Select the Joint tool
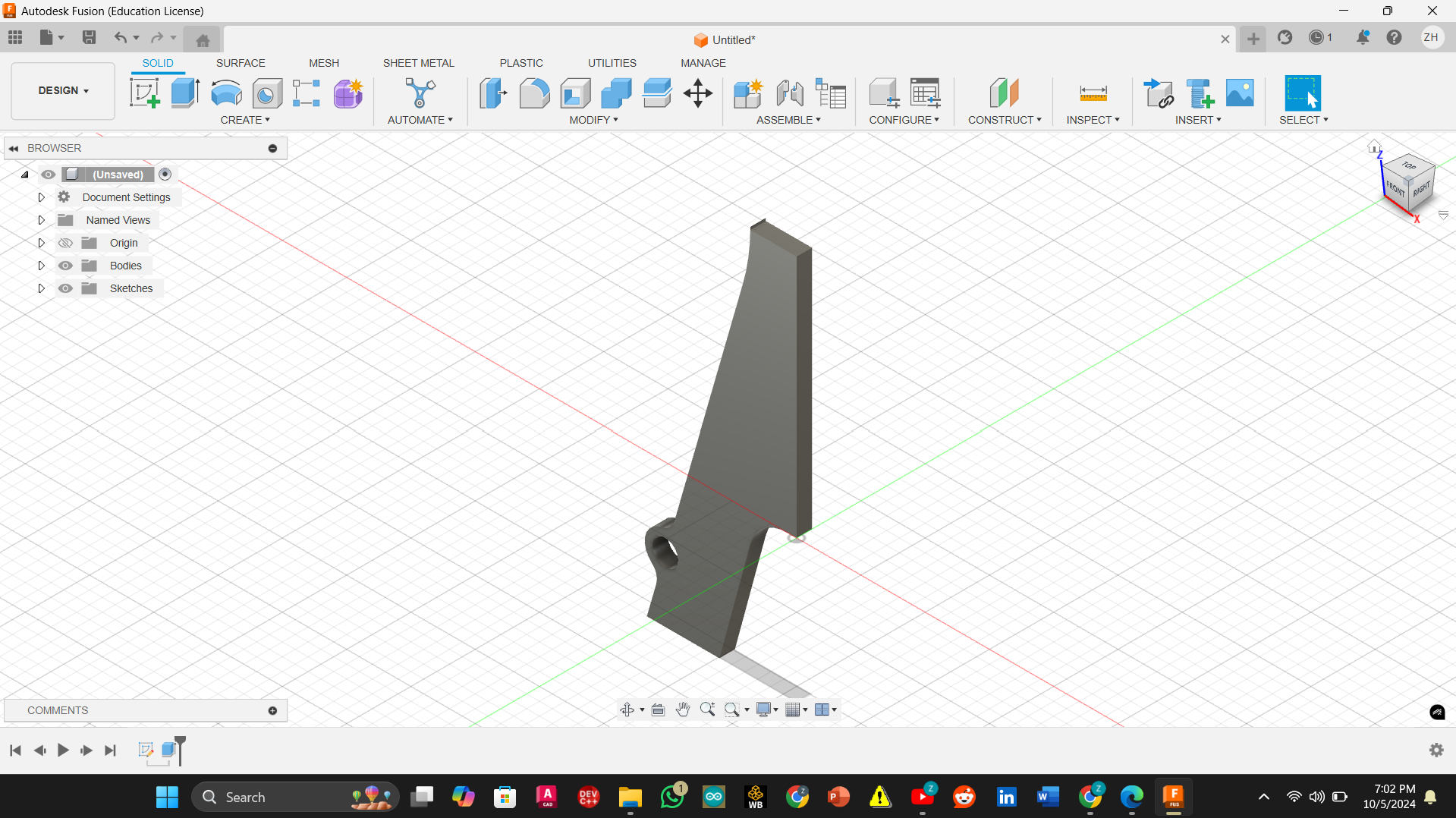 790,93
